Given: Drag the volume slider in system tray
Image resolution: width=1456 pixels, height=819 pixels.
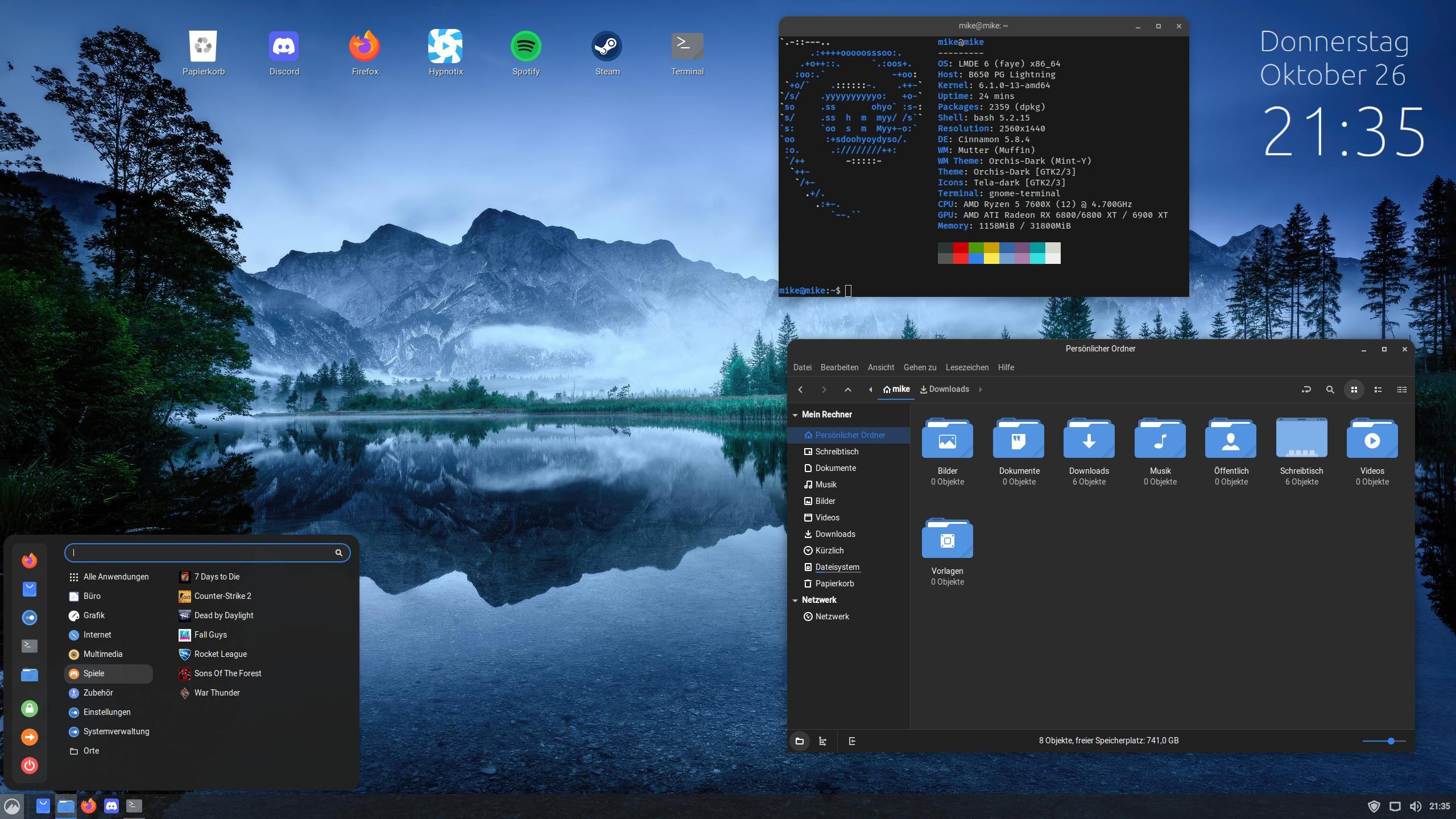Looking at the screenshot, I should point(1391,741).
